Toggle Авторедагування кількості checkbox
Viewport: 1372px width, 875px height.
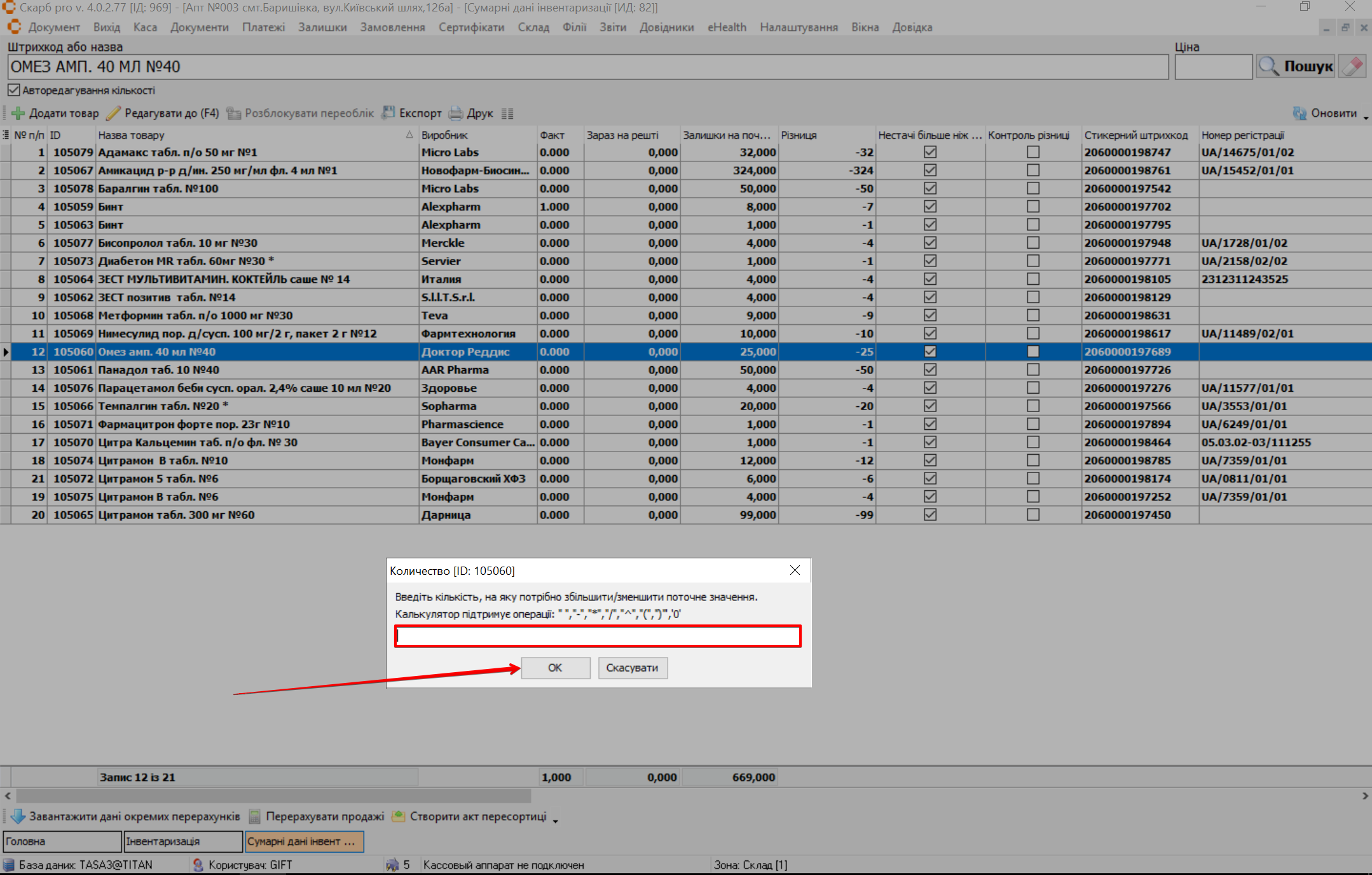[x=14, y=90]
